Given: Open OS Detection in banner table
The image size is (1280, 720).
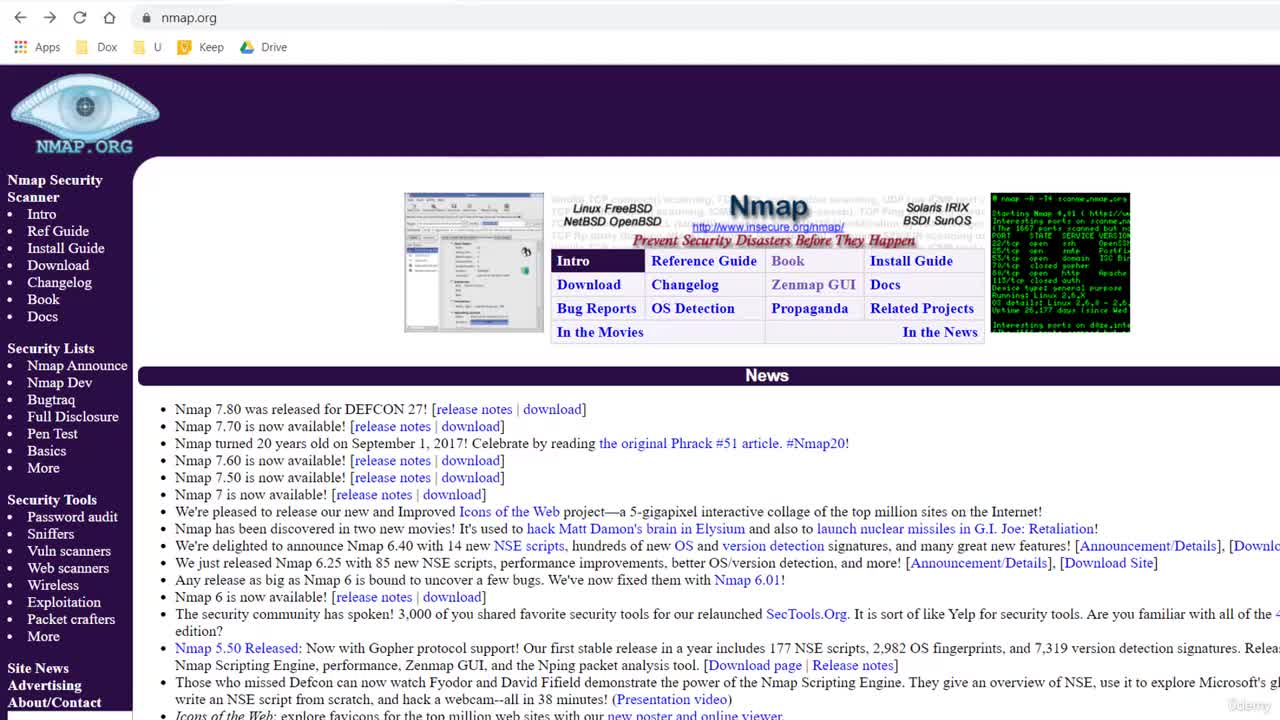Looking at the screenshot, I should [x=693, y=309].
